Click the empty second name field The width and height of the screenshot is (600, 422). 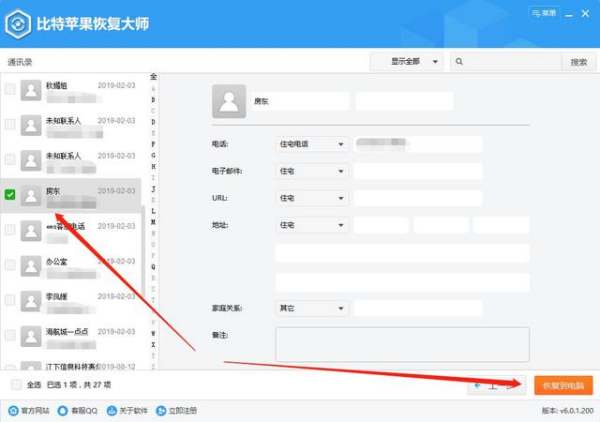(404, 101)
